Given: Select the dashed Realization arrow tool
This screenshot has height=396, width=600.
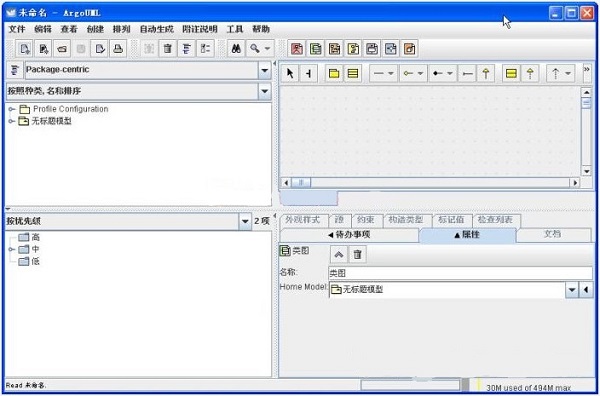Looking at the screenshot, I should coord(530,73).
